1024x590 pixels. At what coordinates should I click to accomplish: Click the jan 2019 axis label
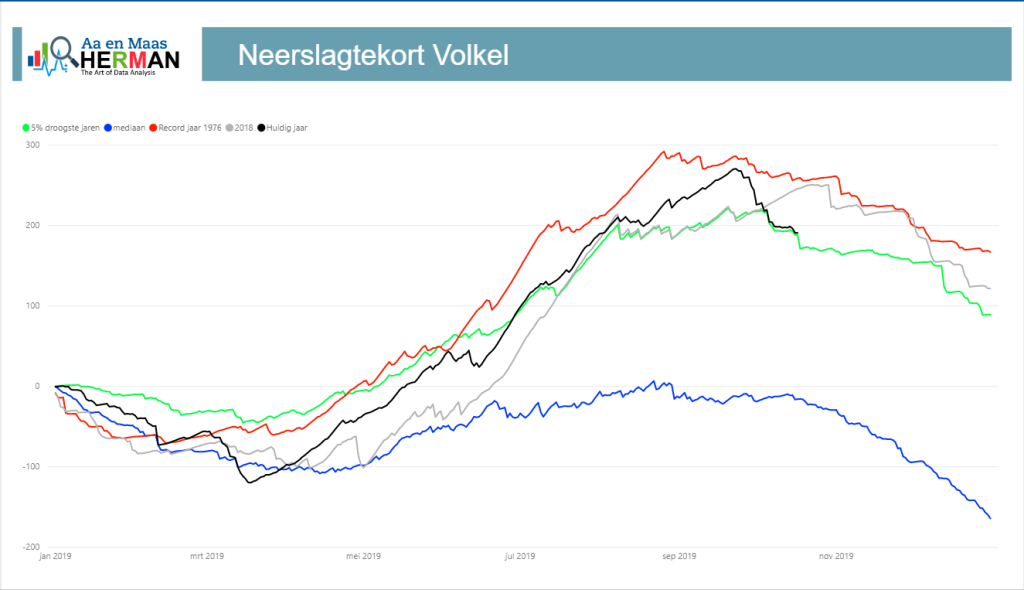56,556
